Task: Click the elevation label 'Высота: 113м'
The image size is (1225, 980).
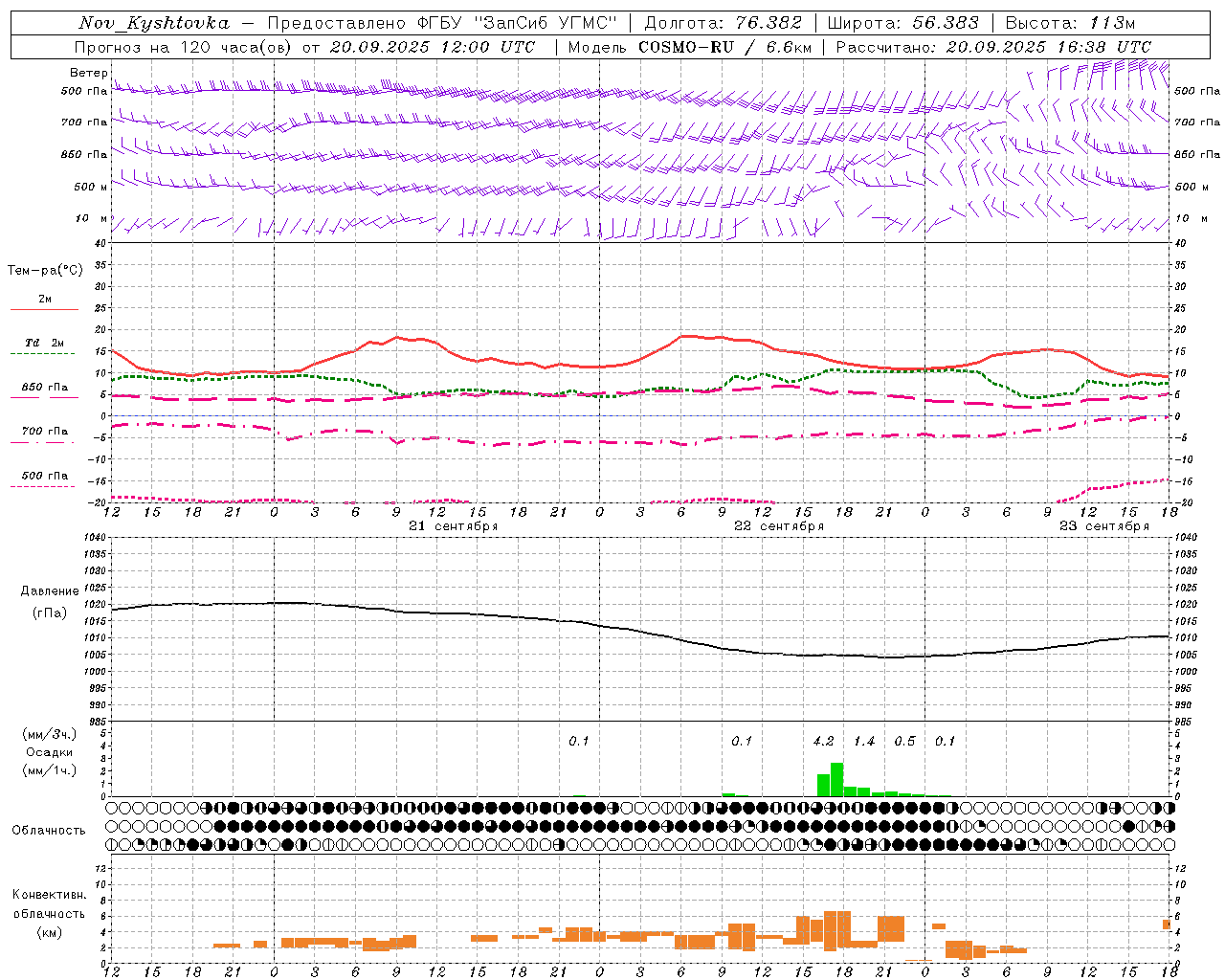Action: pyautogui.click(x=1070, y=23)
